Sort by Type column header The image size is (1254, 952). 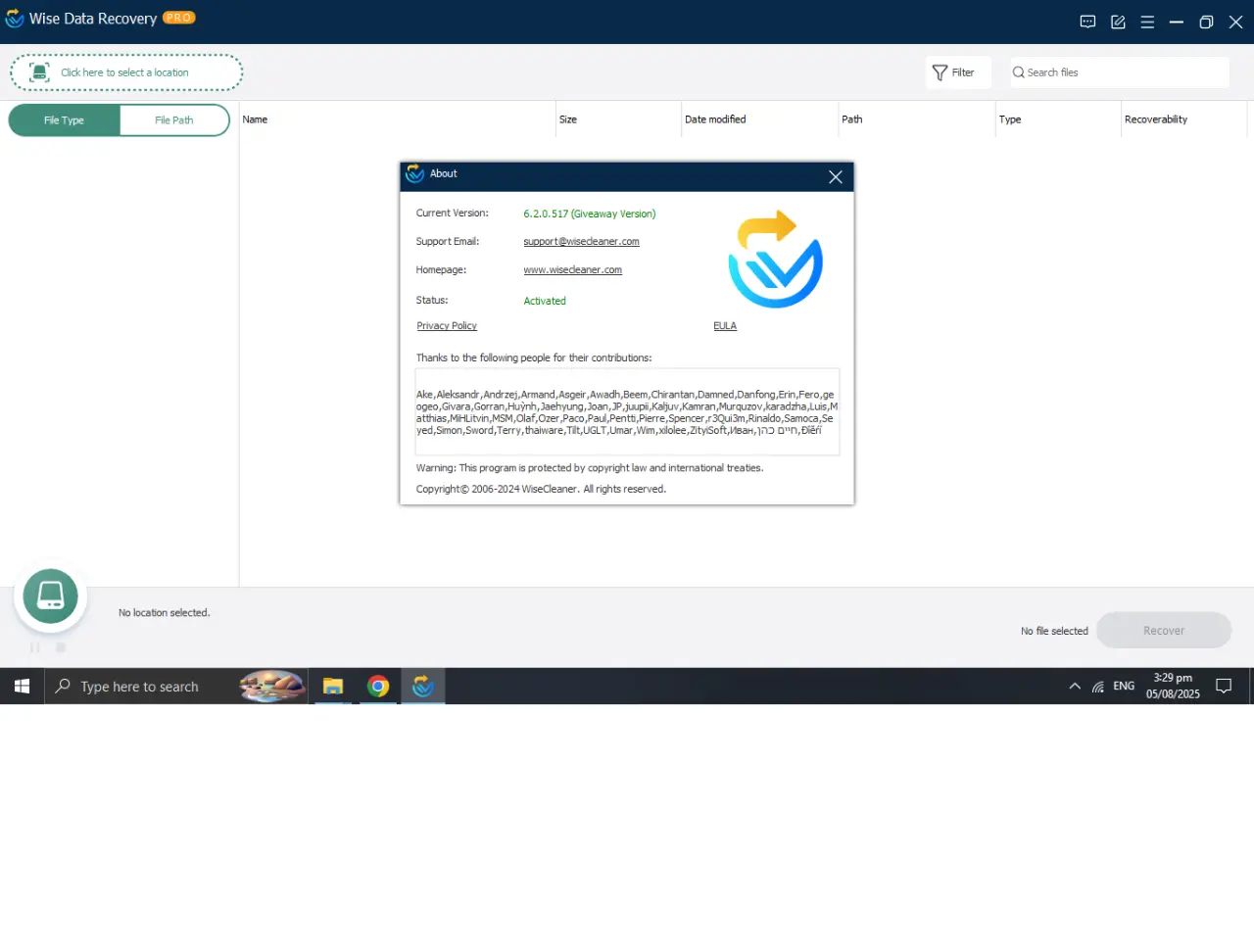click(1058, 119)
